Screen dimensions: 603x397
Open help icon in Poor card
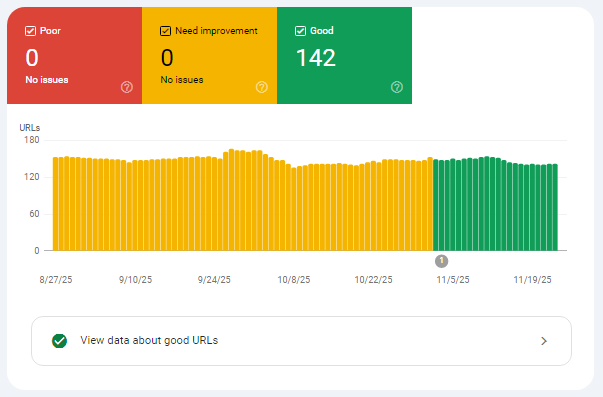click(127, 87)
